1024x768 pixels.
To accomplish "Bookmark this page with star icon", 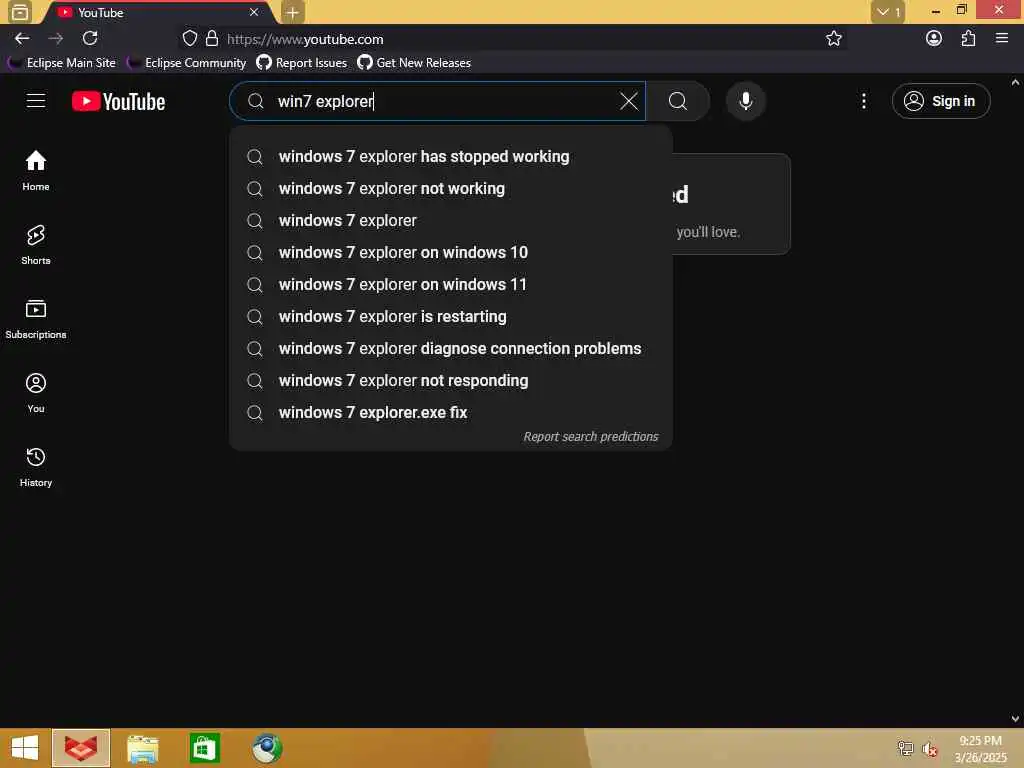I will pyautogui.click(x=833, y=39).
